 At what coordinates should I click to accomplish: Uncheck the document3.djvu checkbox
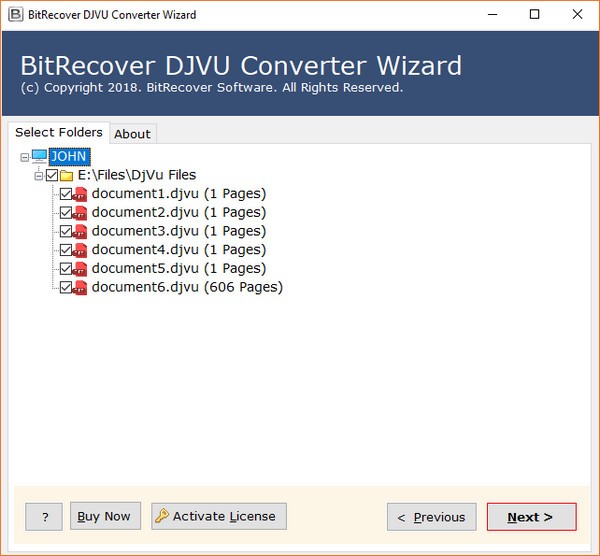(x=66, y=232)
